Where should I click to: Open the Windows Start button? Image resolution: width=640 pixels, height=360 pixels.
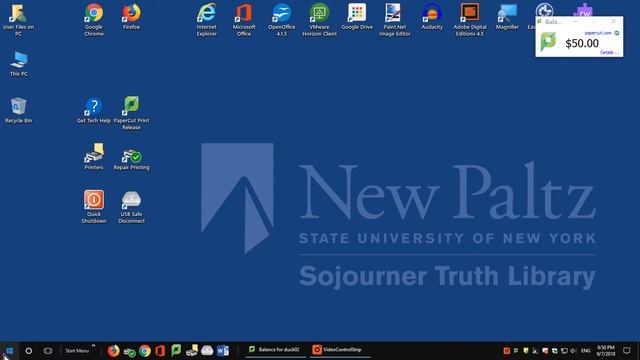(x=9, y=351)
